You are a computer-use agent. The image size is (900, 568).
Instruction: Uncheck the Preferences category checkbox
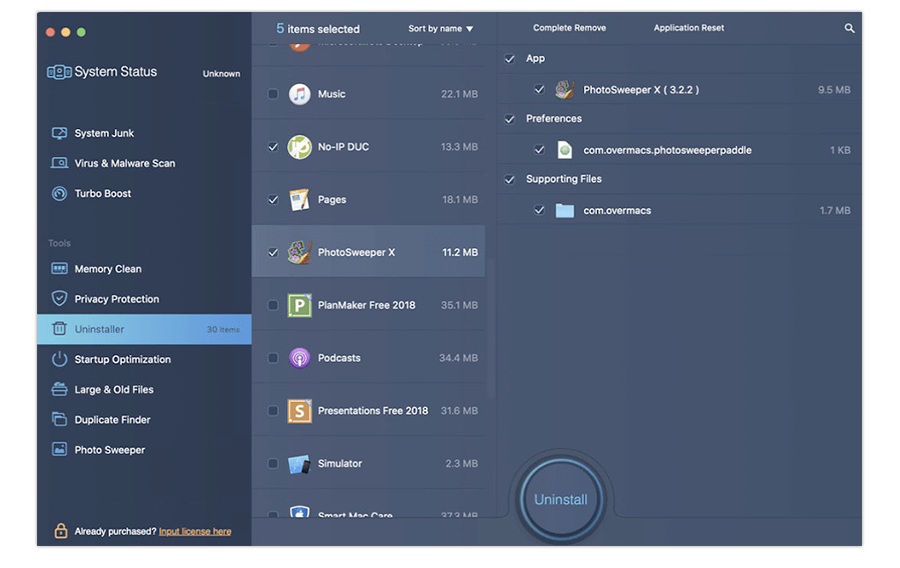pyautogui.click(x=510, y=119)
